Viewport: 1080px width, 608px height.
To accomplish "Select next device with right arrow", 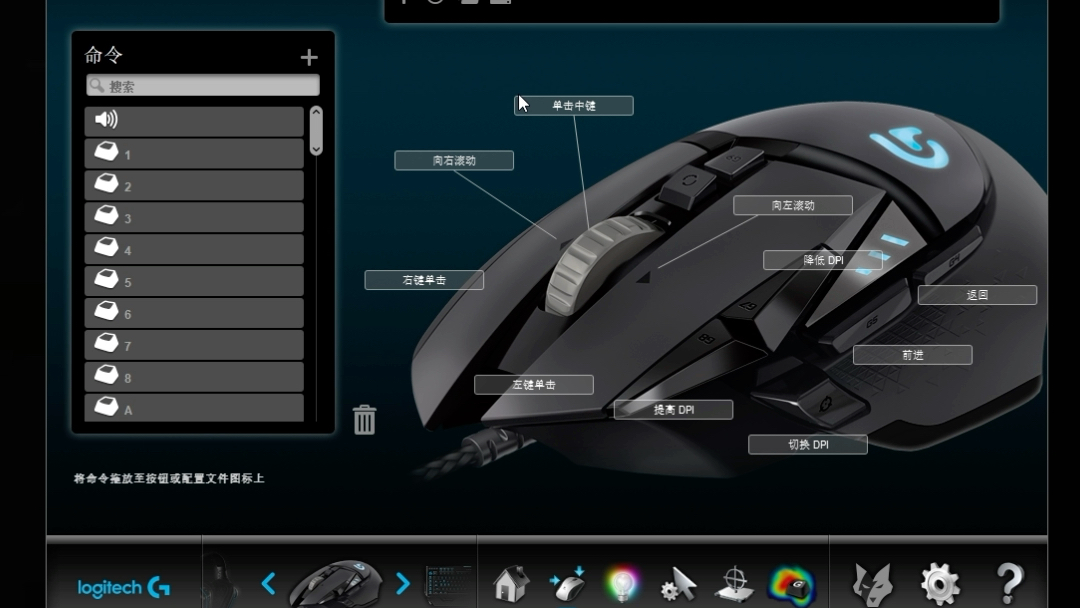I will [403, 584].
